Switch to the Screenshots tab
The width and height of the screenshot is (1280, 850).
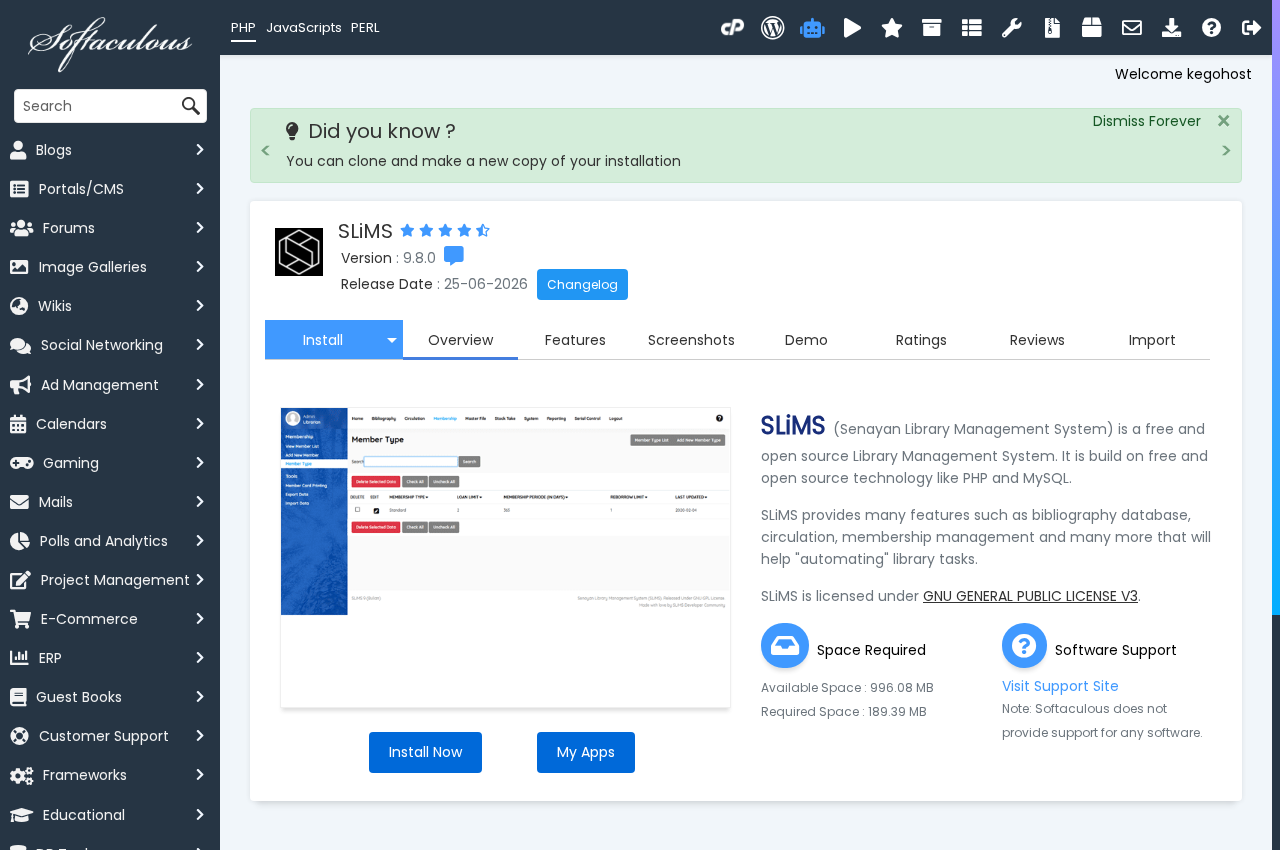click(x=691, y=340)
